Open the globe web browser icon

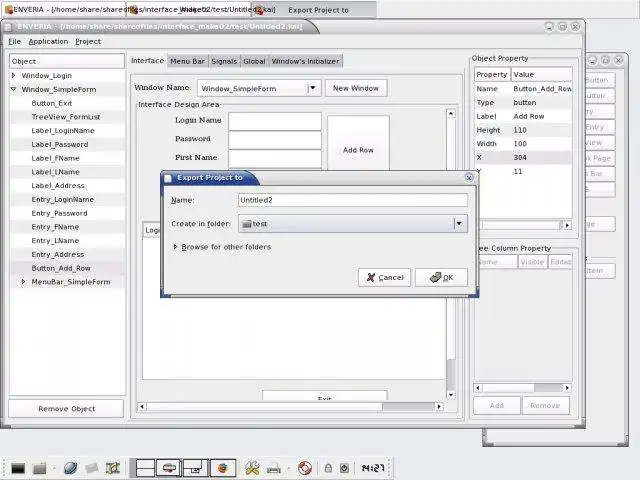point(70,468)
